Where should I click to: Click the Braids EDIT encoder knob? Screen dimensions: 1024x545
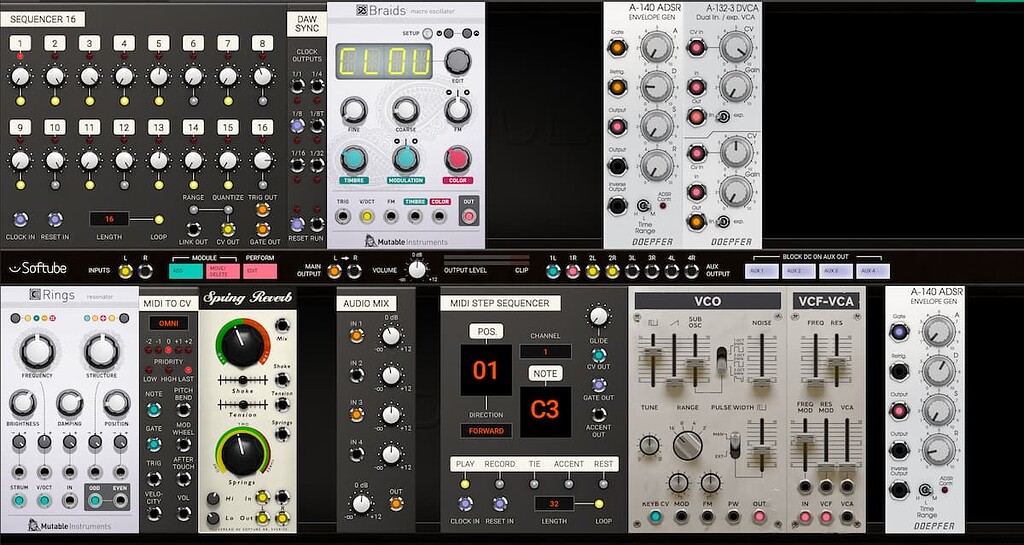click(458, 61)
